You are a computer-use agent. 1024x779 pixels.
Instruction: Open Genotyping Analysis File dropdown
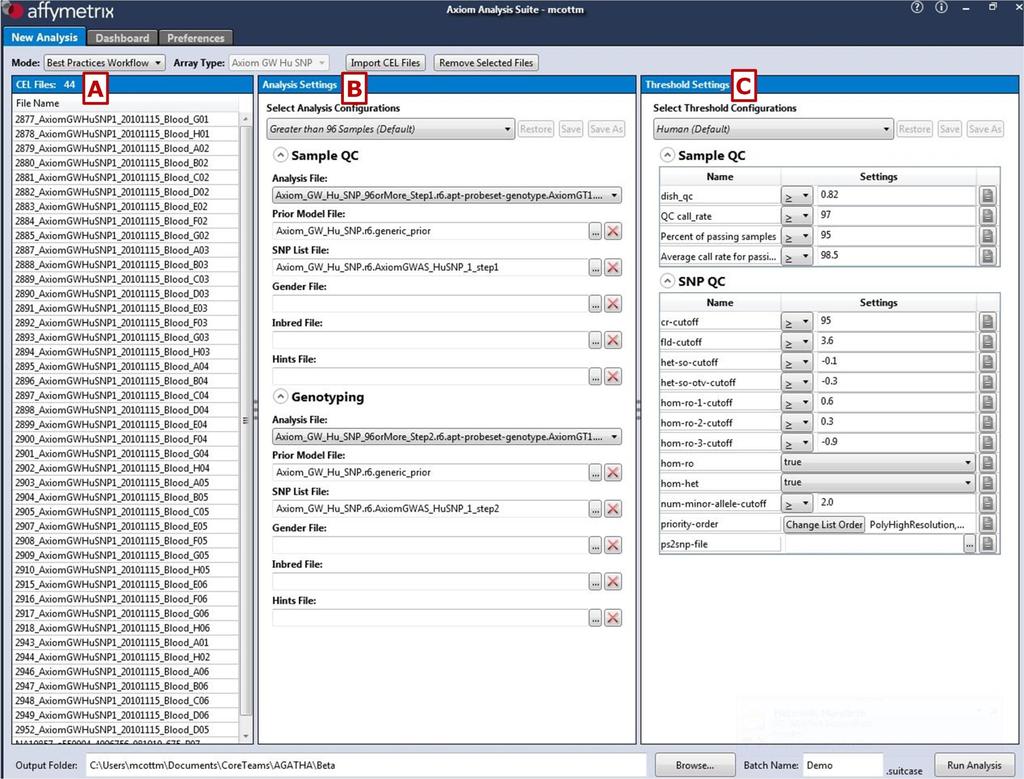pos(447,437)
